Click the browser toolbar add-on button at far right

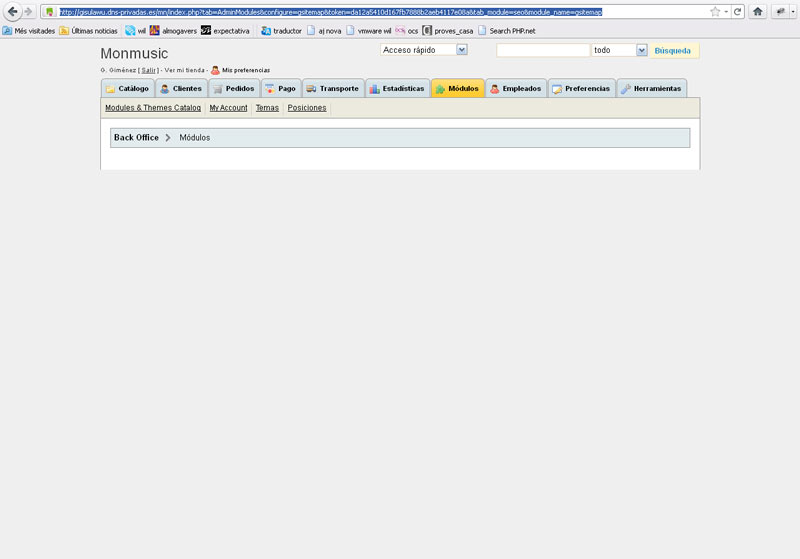pos(780,12)
